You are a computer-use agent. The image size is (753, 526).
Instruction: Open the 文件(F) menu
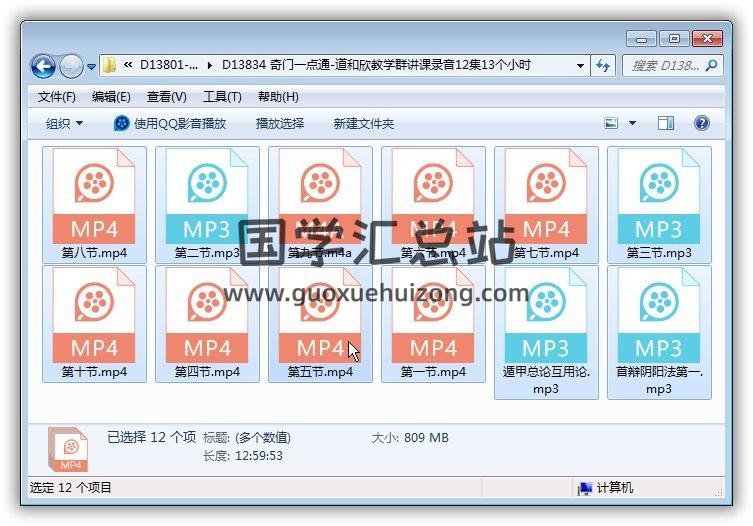click(57, 97)
